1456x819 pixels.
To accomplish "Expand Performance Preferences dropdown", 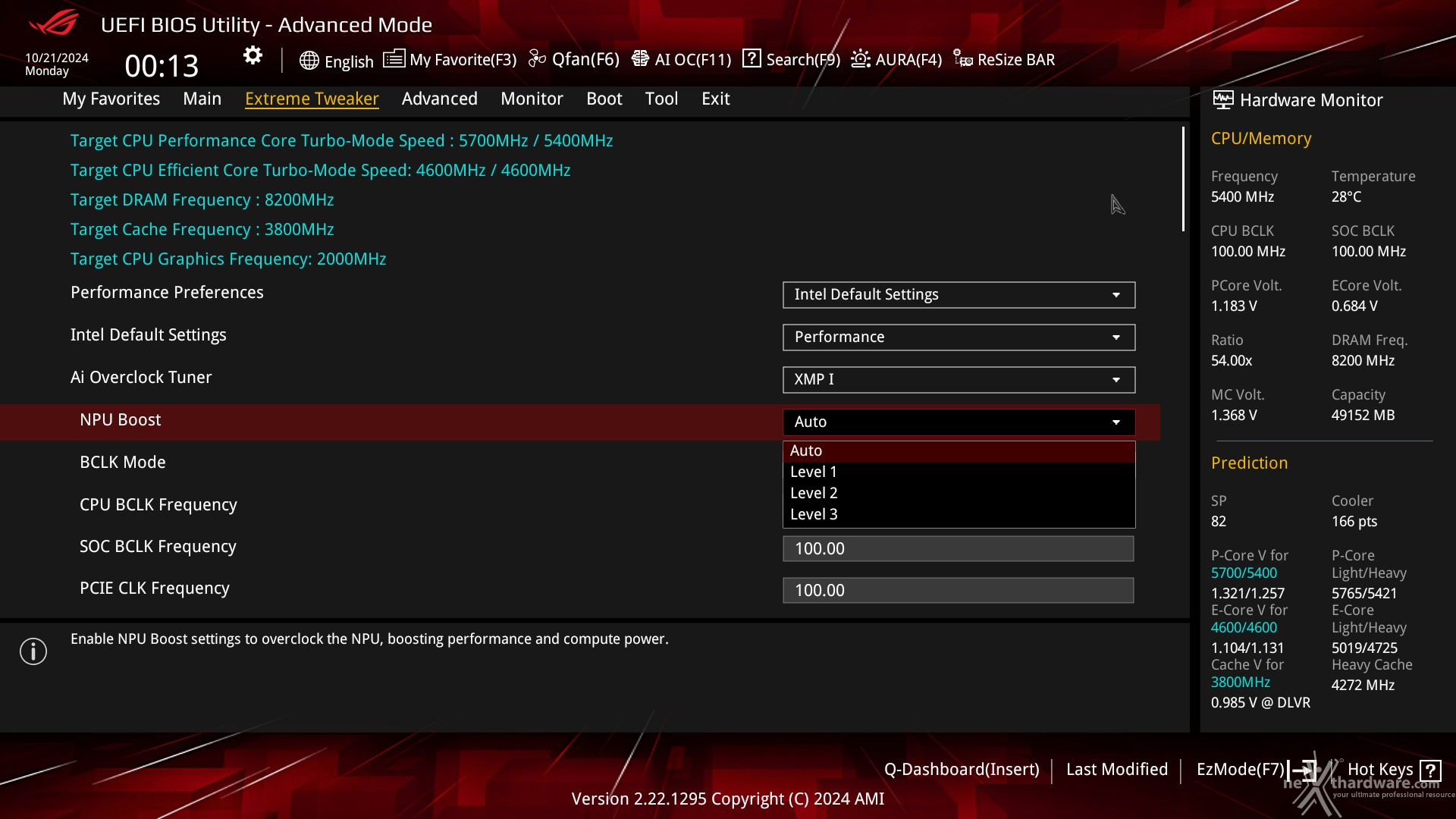I will (x=959, y=295).
